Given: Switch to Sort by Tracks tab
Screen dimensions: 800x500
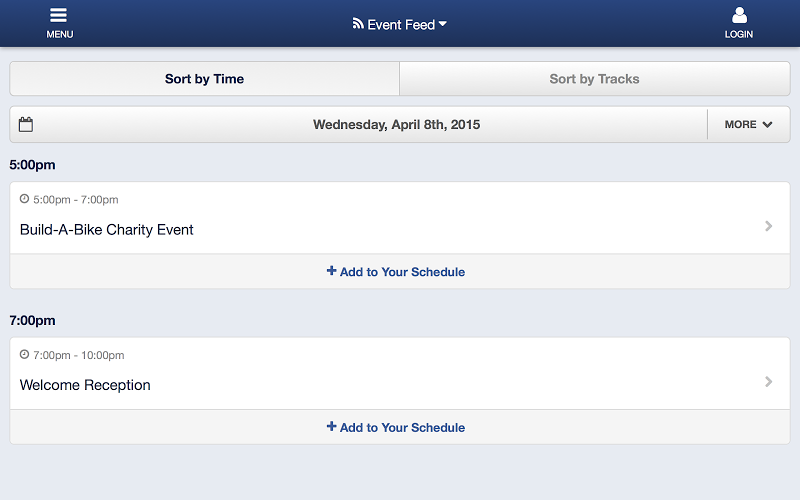Looking at the screenshot, I should tap(594, 79).
